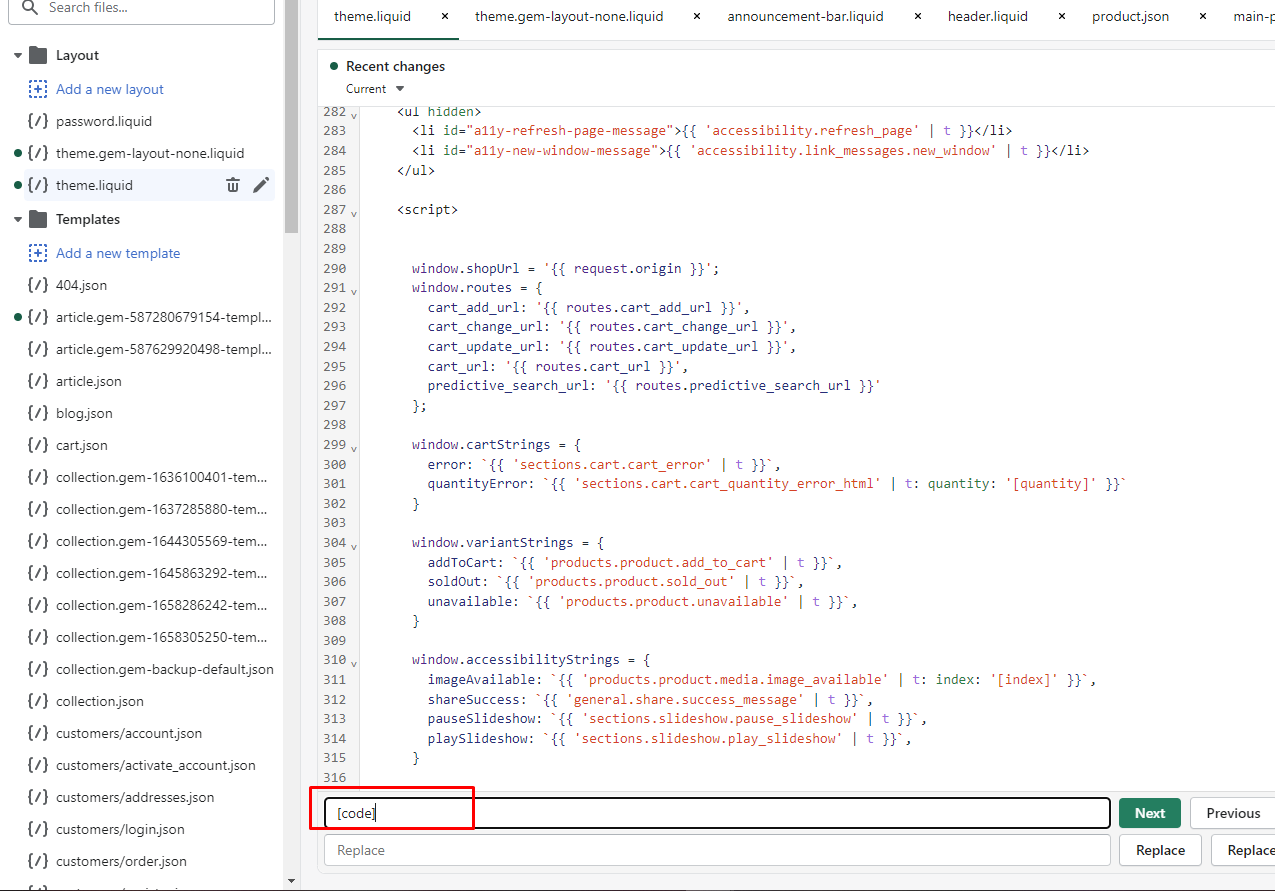Open theme.gem-layout-none.liquid in sidebar
Viewport: 1275px width, 891px height.
point(150,153)
